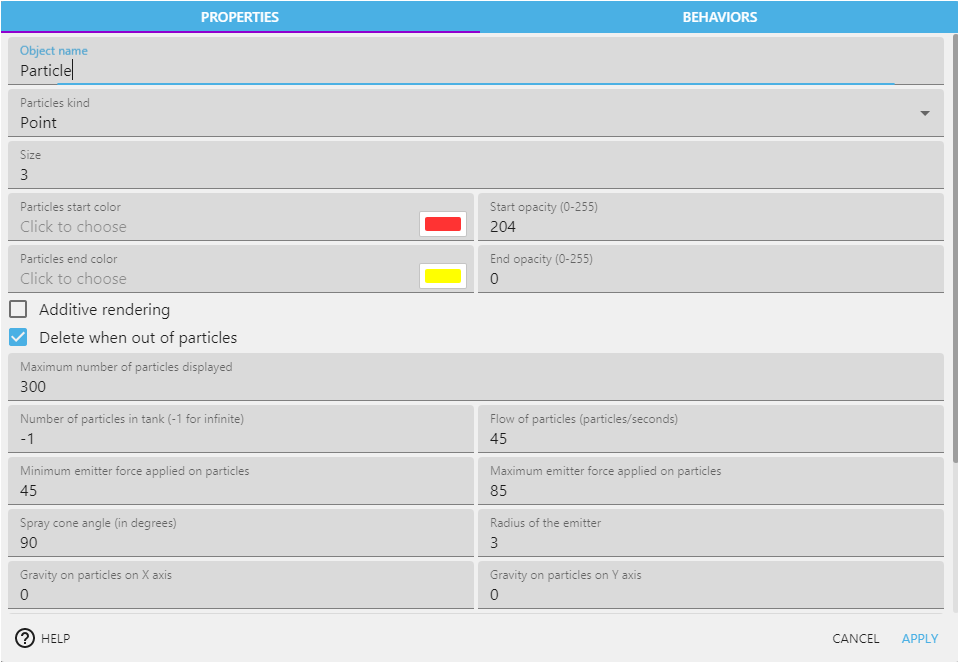
Task: Select the Properties tab
Action: pos(240,17)
